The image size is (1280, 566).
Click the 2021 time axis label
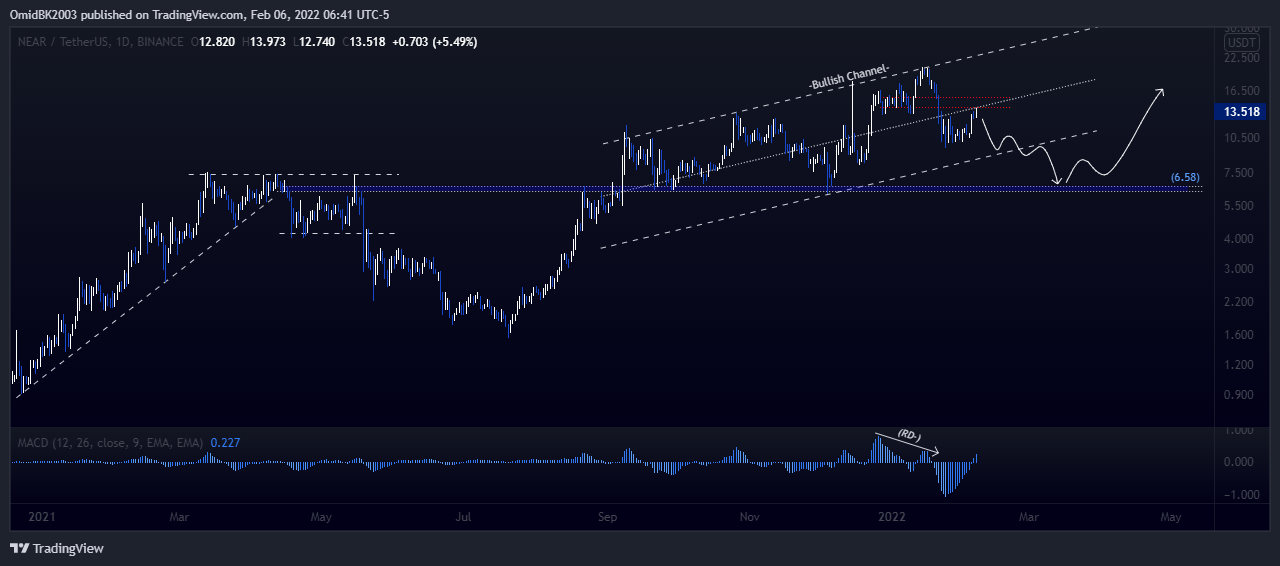40,517
